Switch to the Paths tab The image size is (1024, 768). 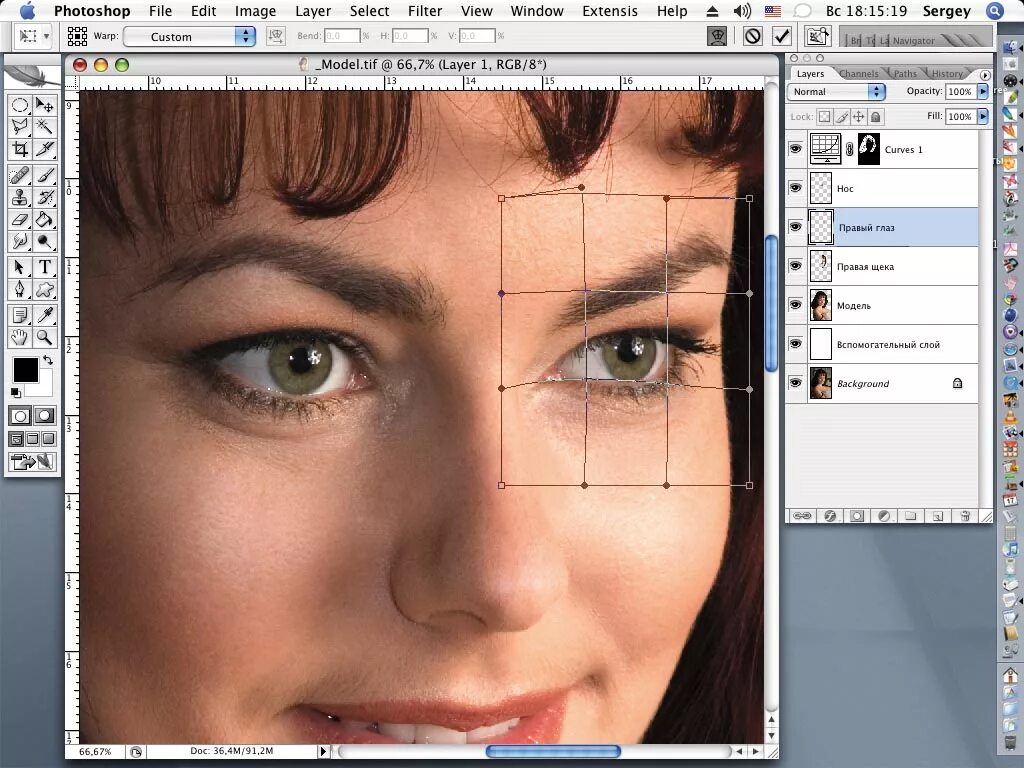coord(905,74)
